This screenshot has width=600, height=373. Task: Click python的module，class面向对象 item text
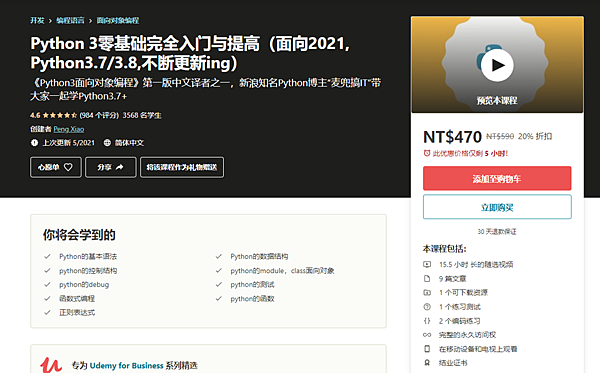282,270
